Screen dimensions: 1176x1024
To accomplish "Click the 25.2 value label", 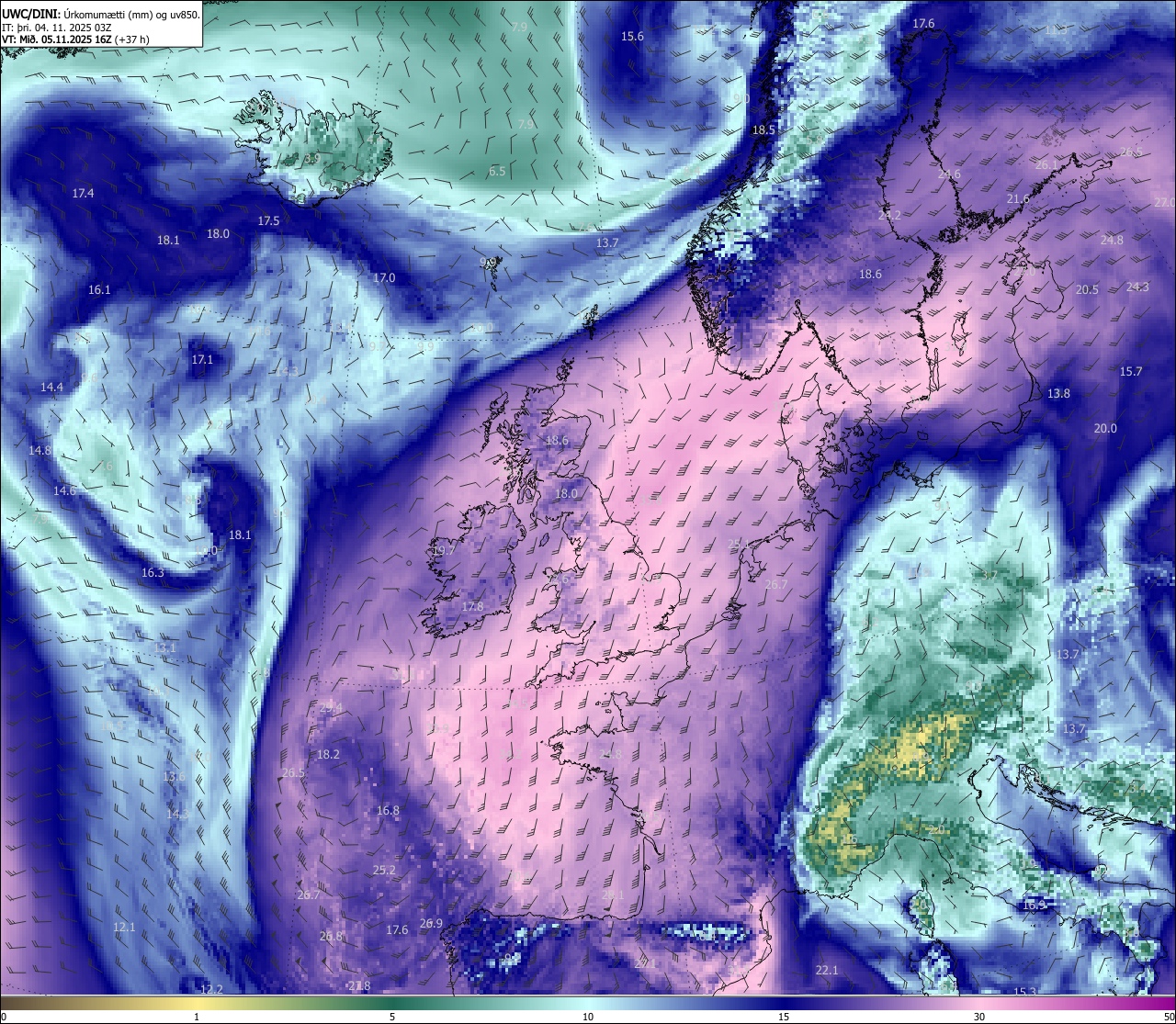I will pyautogui.click(x=384, y=870).
